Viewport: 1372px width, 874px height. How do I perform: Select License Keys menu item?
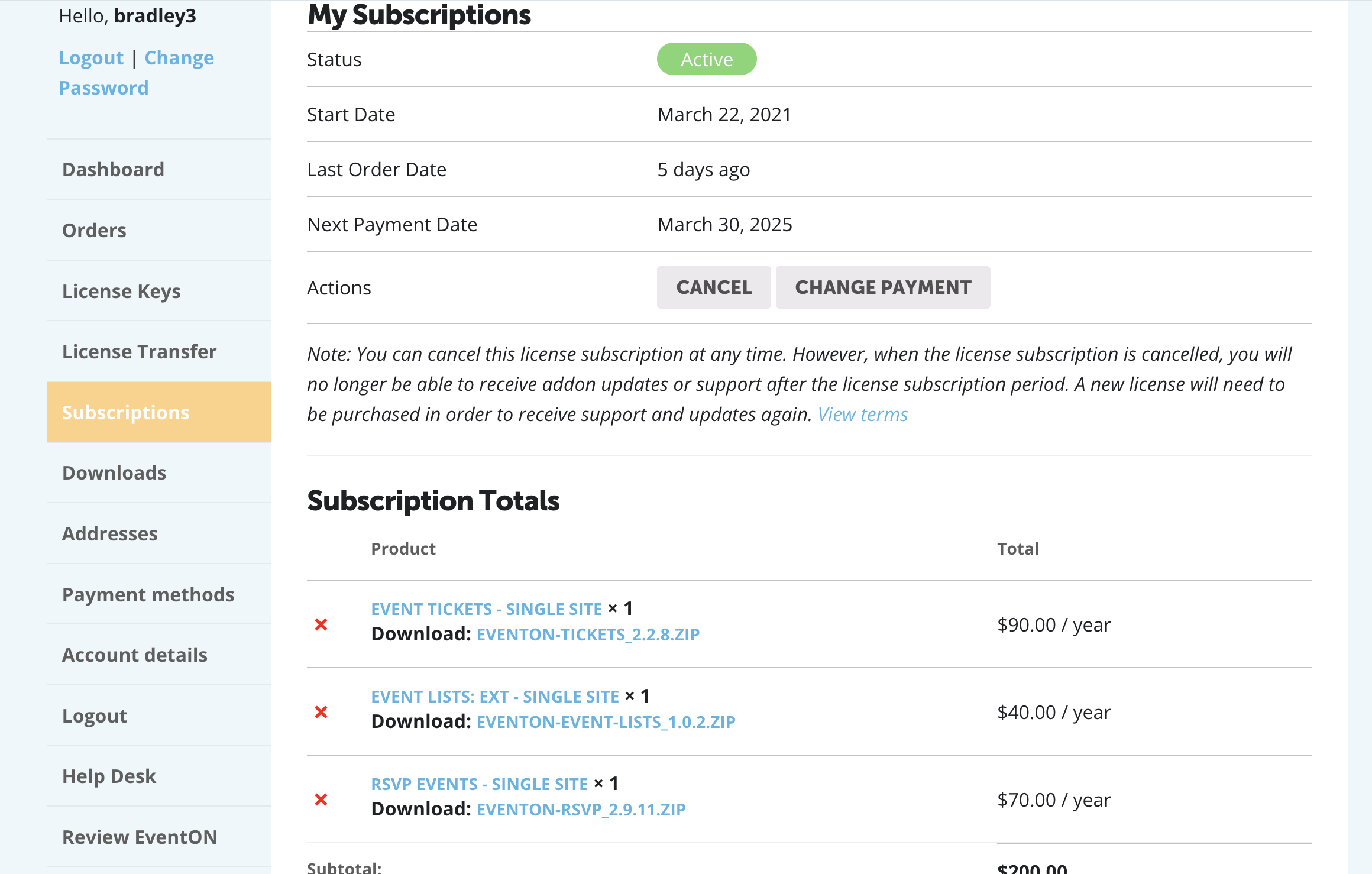[159, 291]
